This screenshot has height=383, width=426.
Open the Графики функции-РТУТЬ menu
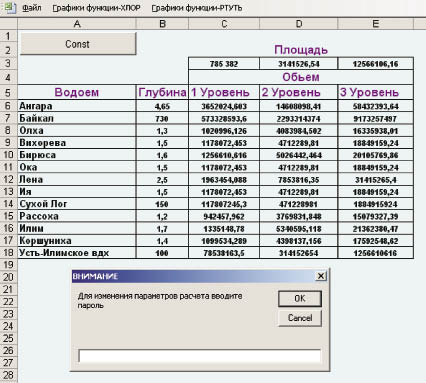197,8
